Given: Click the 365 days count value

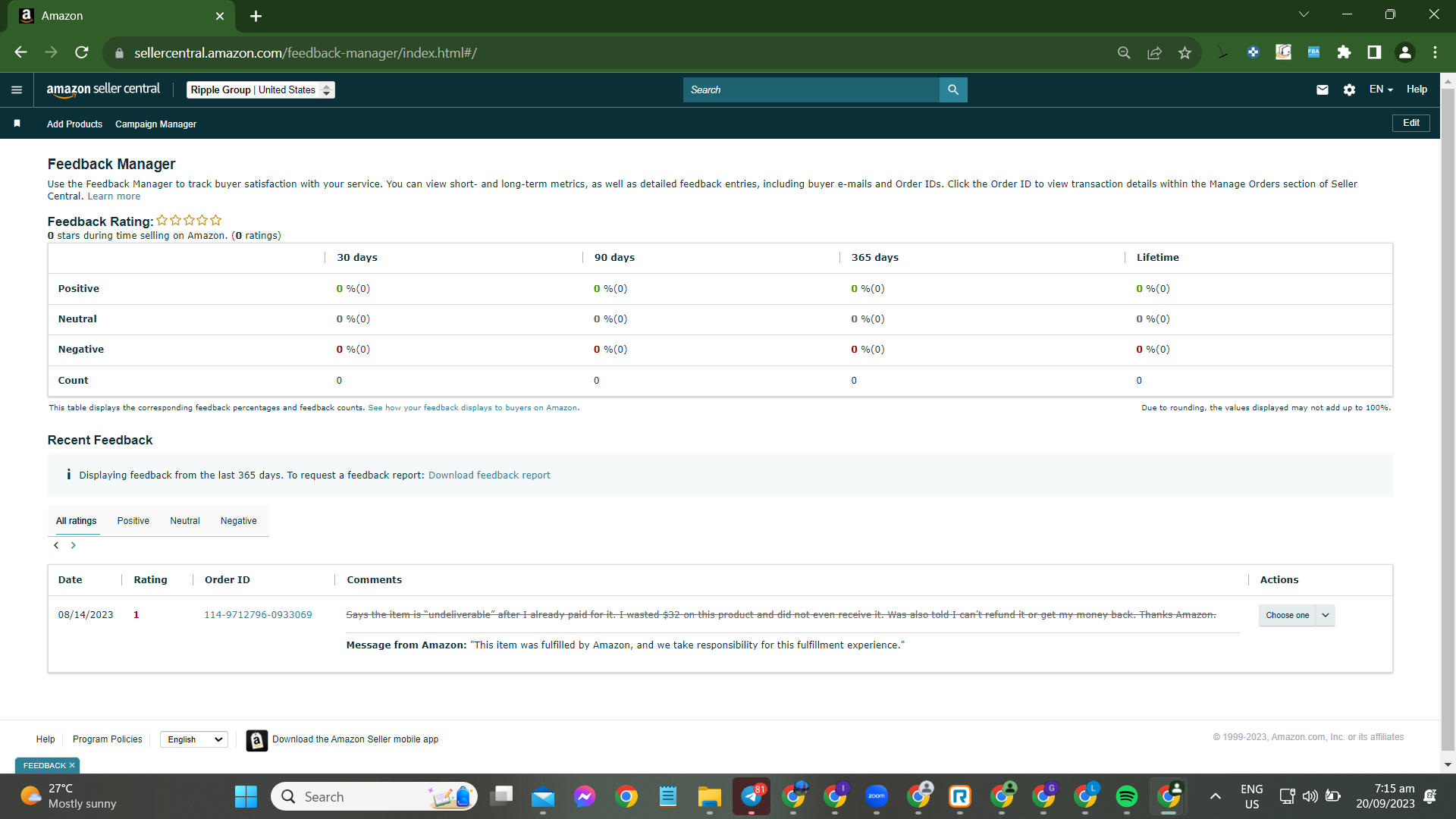Looking at the screenshot, I should [854, 381].
